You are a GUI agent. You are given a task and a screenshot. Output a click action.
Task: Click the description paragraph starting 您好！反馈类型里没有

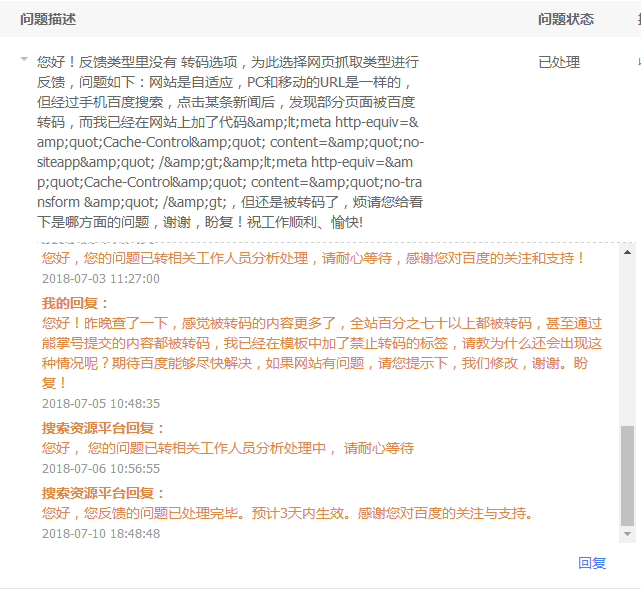[x=230, y=142]
